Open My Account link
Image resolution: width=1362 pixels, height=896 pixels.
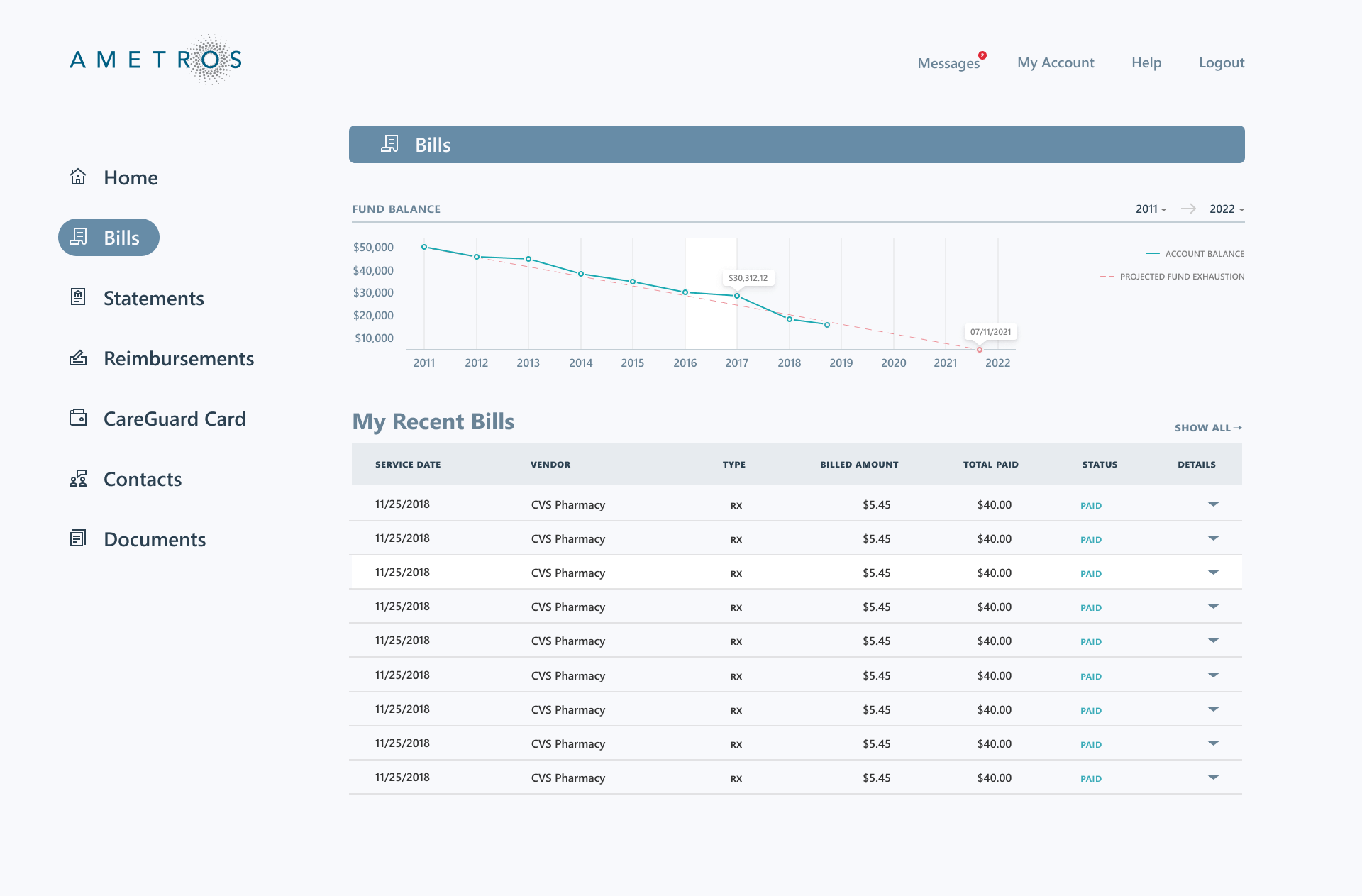tap(1056, 62)
